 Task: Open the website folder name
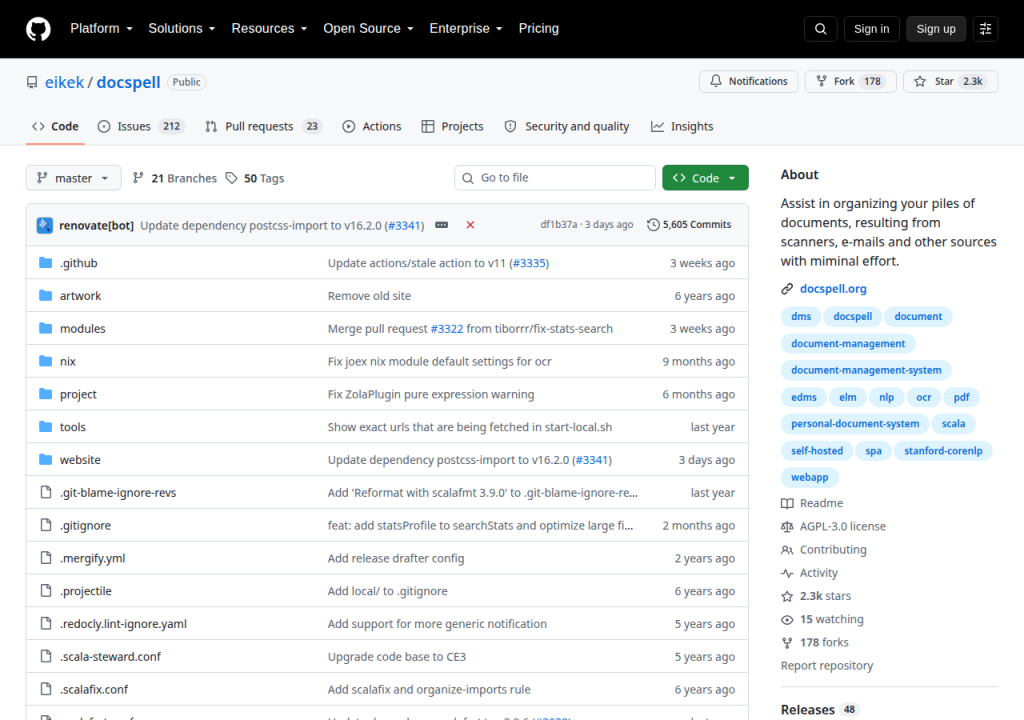[80, 460]
